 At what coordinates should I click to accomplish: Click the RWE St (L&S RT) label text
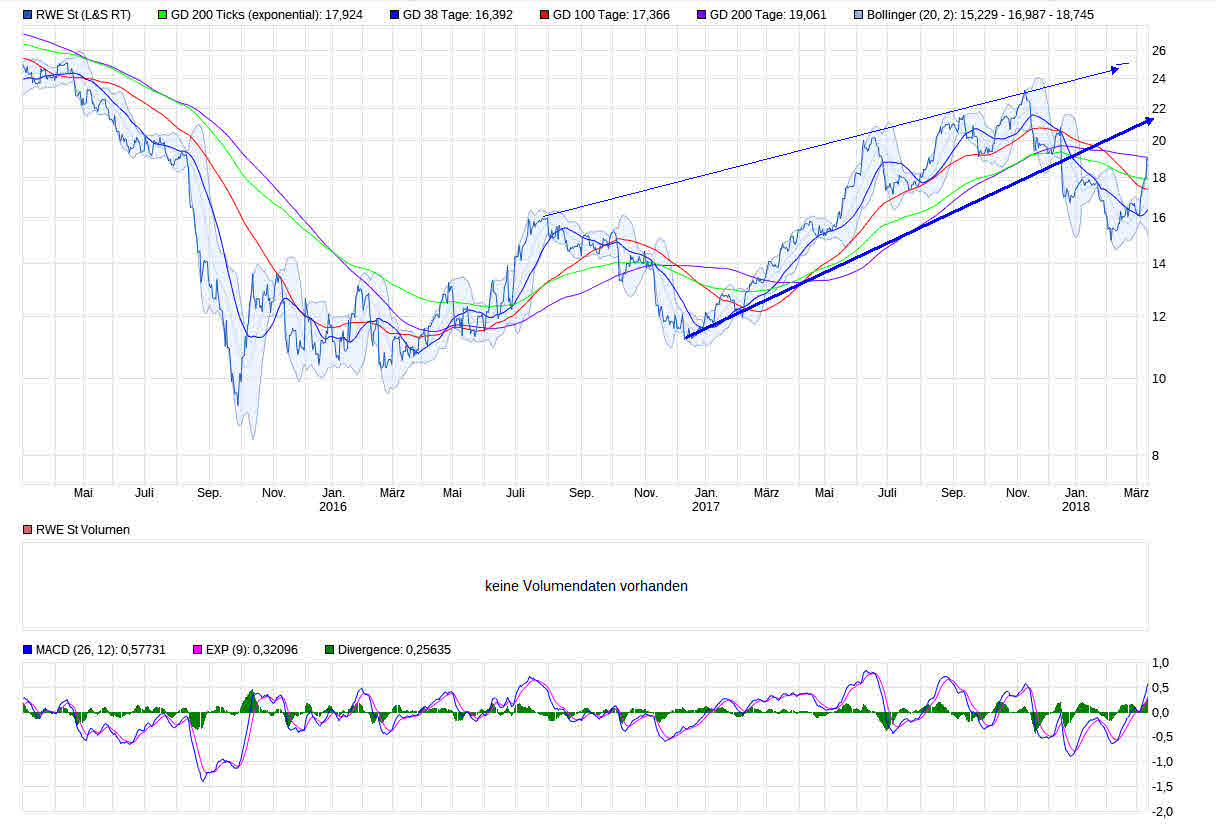click(x=85, y=14)
